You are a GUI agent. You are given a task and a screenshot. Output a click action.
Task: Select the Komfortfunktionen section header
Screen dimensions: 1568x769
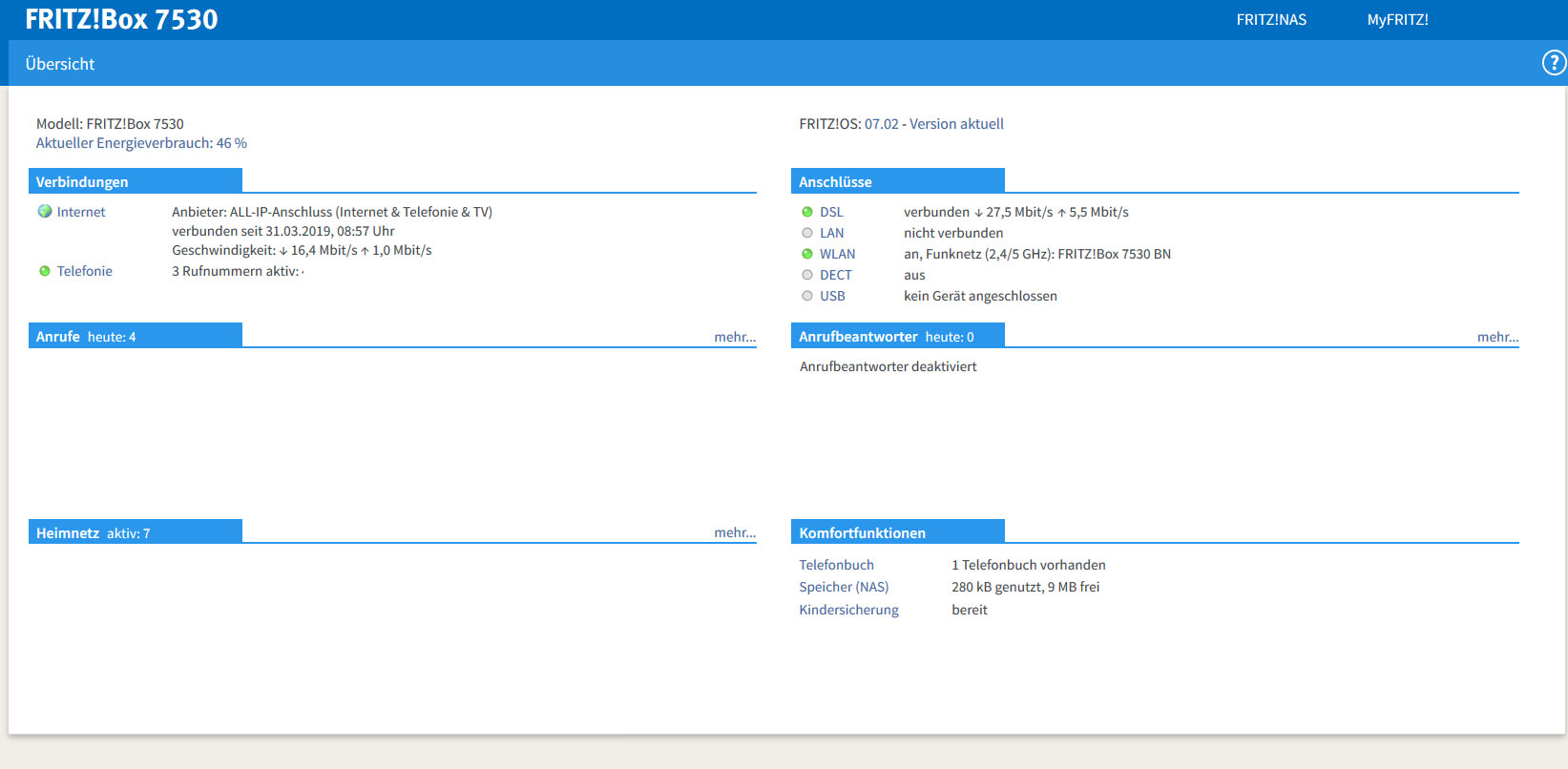(898, 532)
